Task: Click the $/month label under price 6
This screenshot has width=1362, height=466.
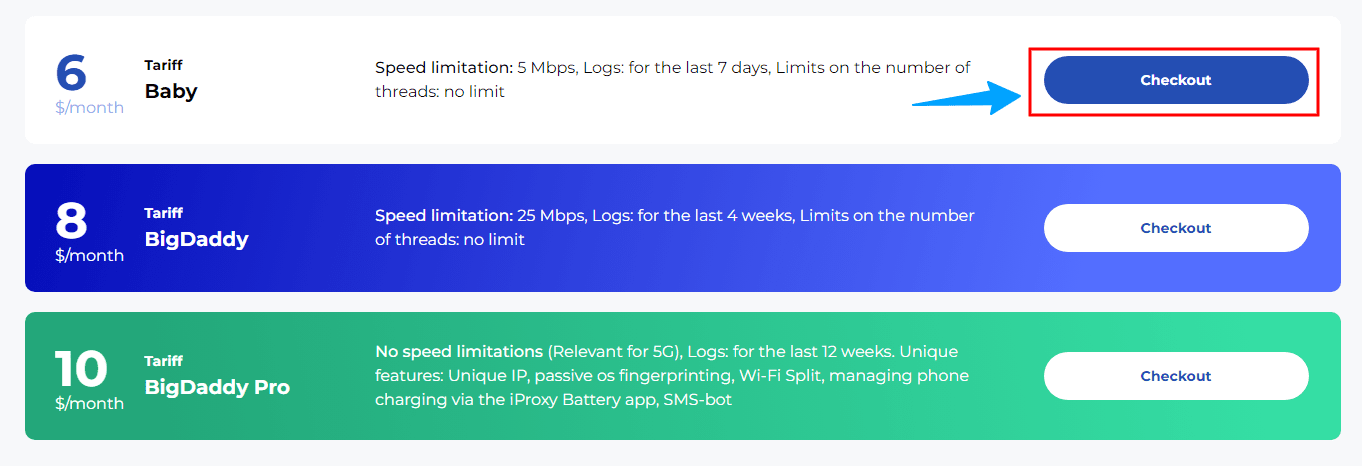Action: (90, 107)
